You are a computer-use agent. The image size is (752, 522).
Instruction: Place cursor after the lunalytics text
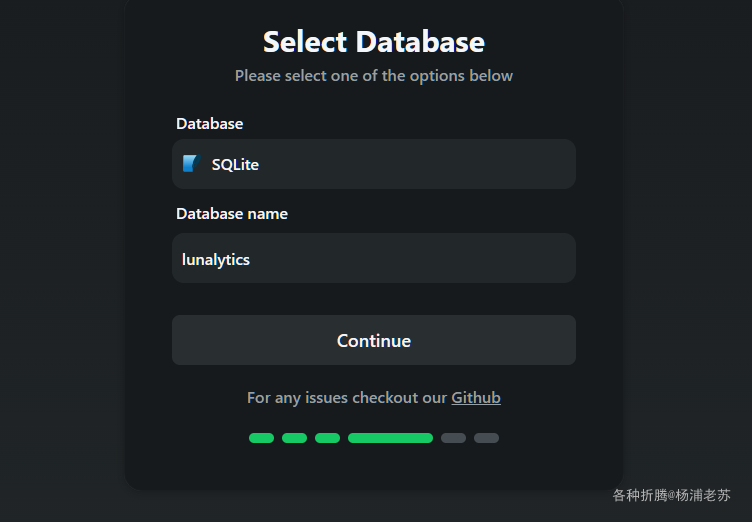pos(251,260)
